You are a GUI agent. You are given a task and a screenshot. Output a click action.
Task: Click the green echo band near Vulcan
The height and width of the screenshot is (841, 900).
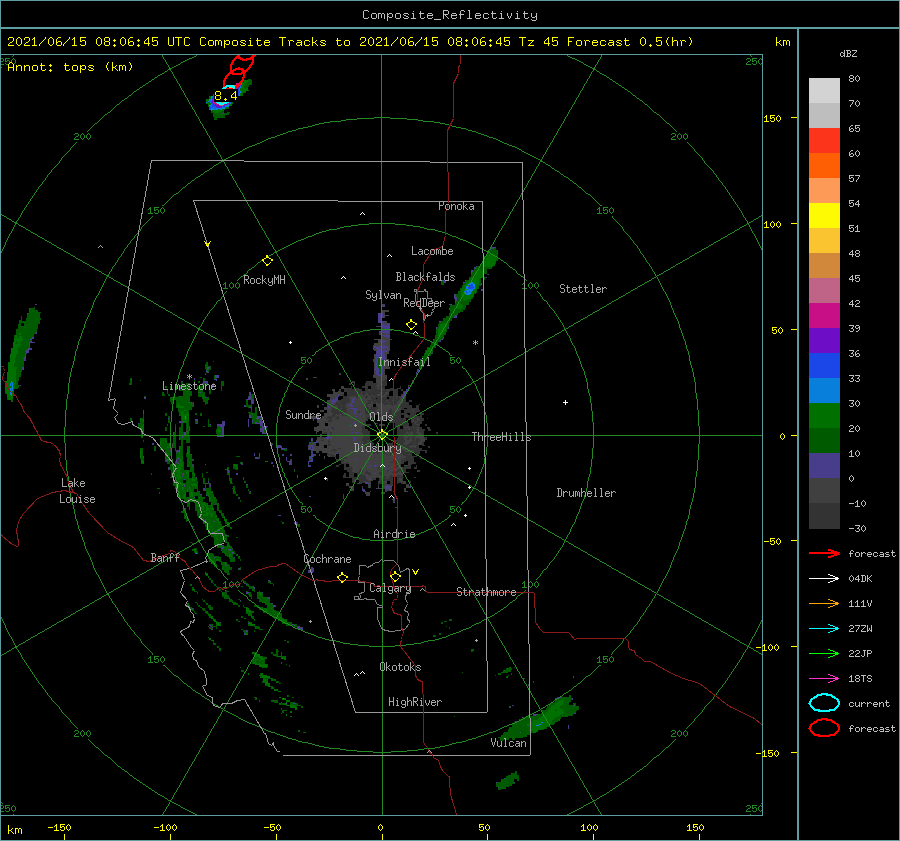540,718
